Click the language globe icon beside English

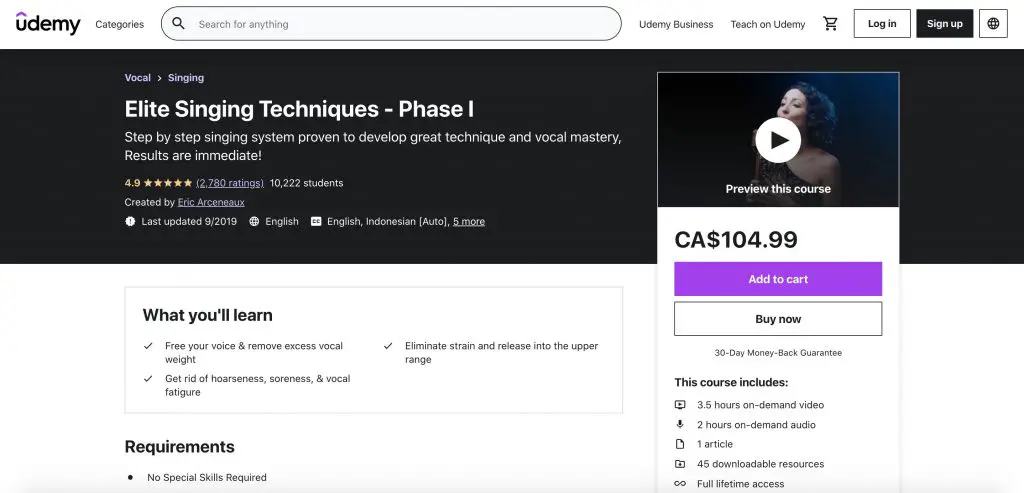[254, 221]
